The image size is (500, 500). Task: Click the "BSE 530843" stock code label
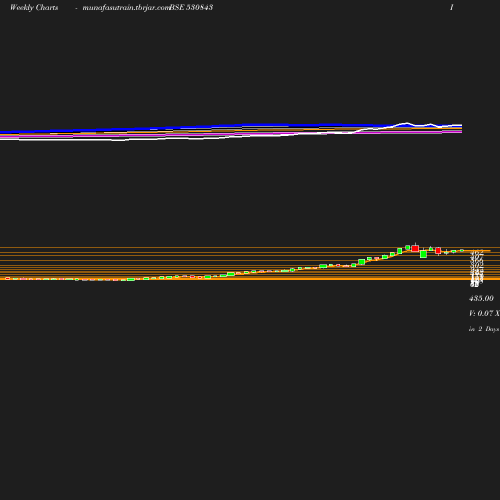click(x=191, y=7)
